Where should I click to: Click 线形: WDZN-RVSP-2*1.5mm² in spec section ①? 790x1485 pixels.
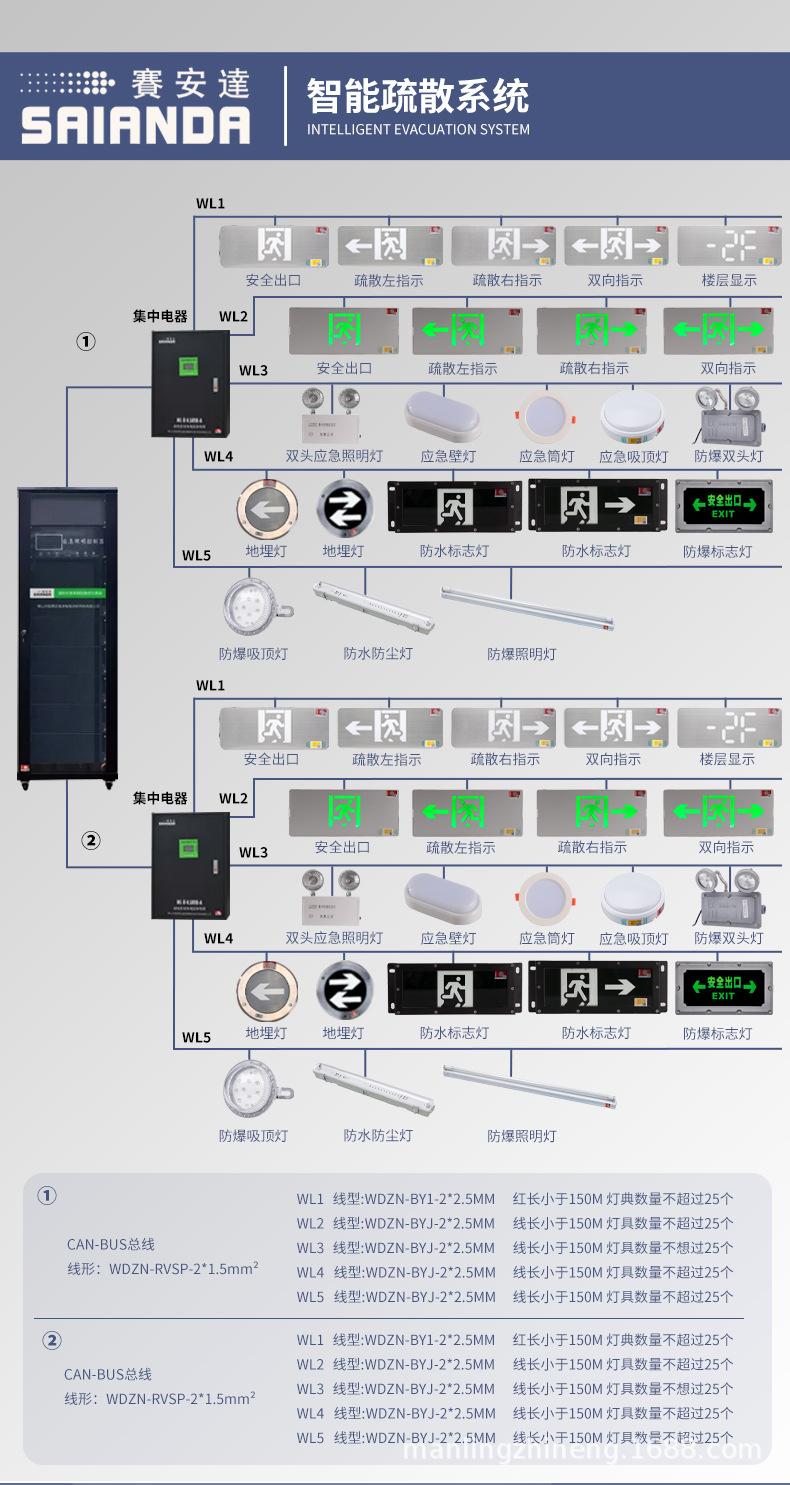click(161, 1269)
